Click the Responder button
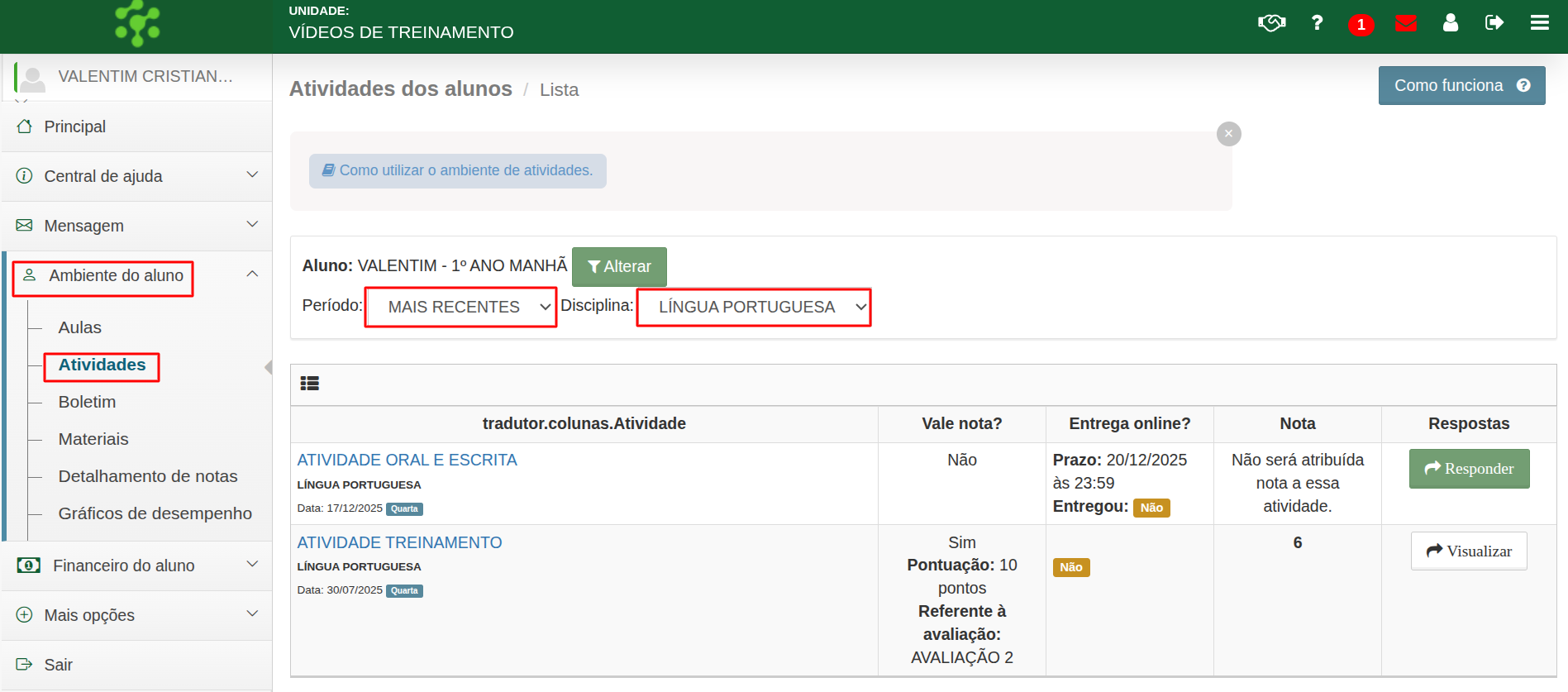The height and width of the screenshot is (692, 1568). pos(1469,469)
